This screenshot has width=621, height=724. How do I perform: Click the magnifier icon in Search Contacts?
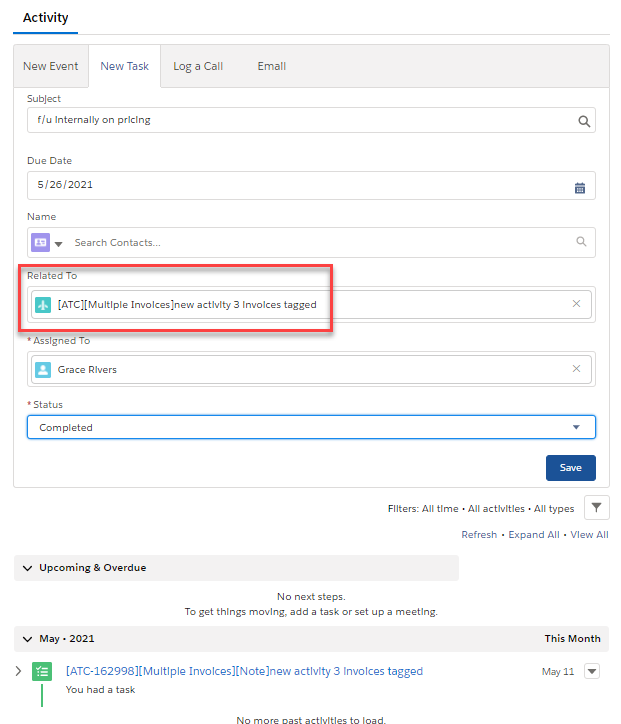(x=582, y=242)
